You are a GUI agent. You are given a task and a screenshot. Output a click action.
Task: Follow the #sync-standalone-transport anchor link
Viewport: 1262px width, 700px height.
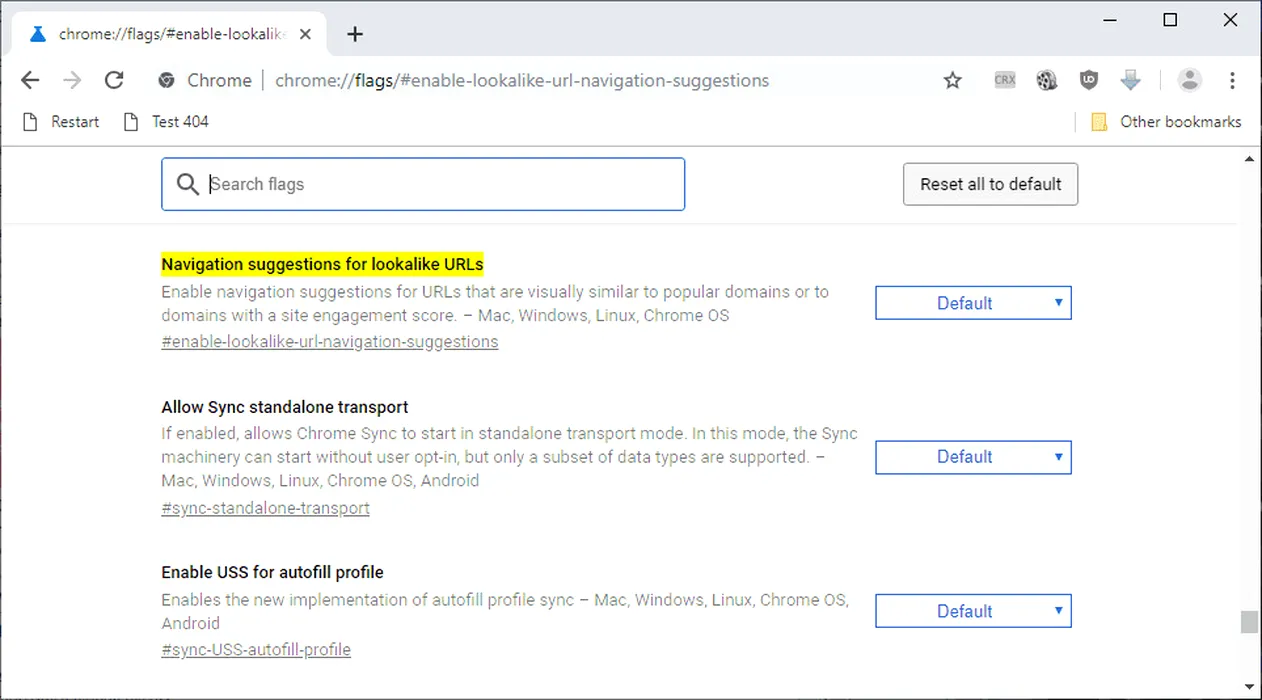265,508
